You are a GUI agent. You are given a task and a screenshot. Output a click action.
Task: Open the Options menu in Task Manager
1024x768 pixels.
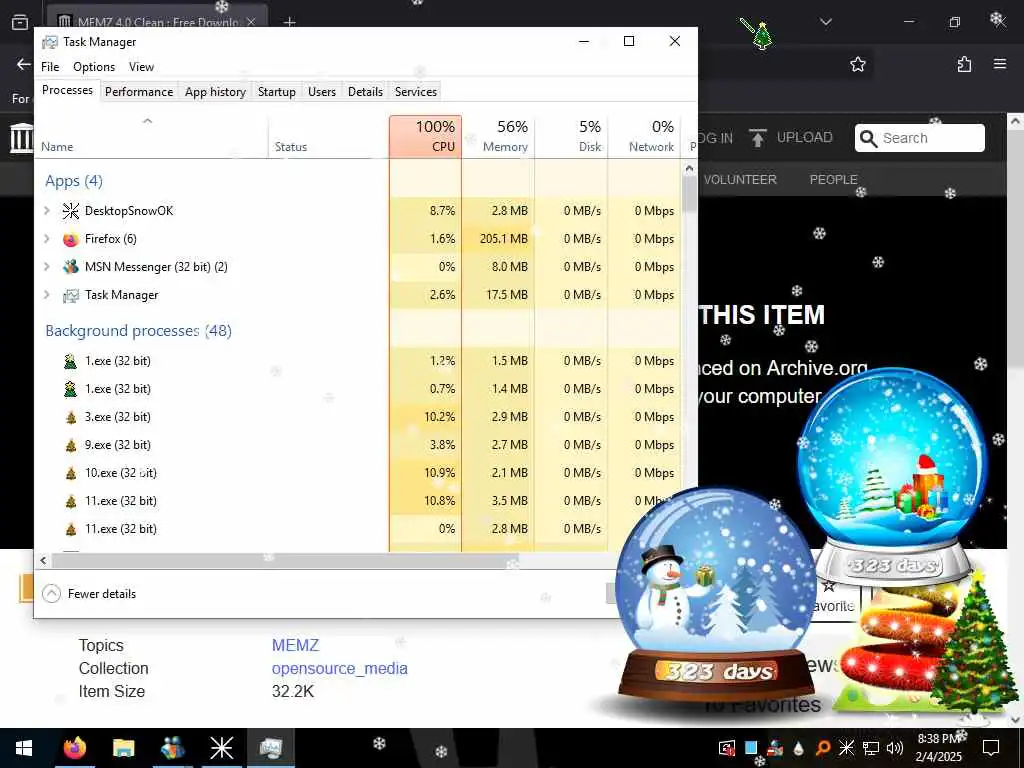[94, 67]
